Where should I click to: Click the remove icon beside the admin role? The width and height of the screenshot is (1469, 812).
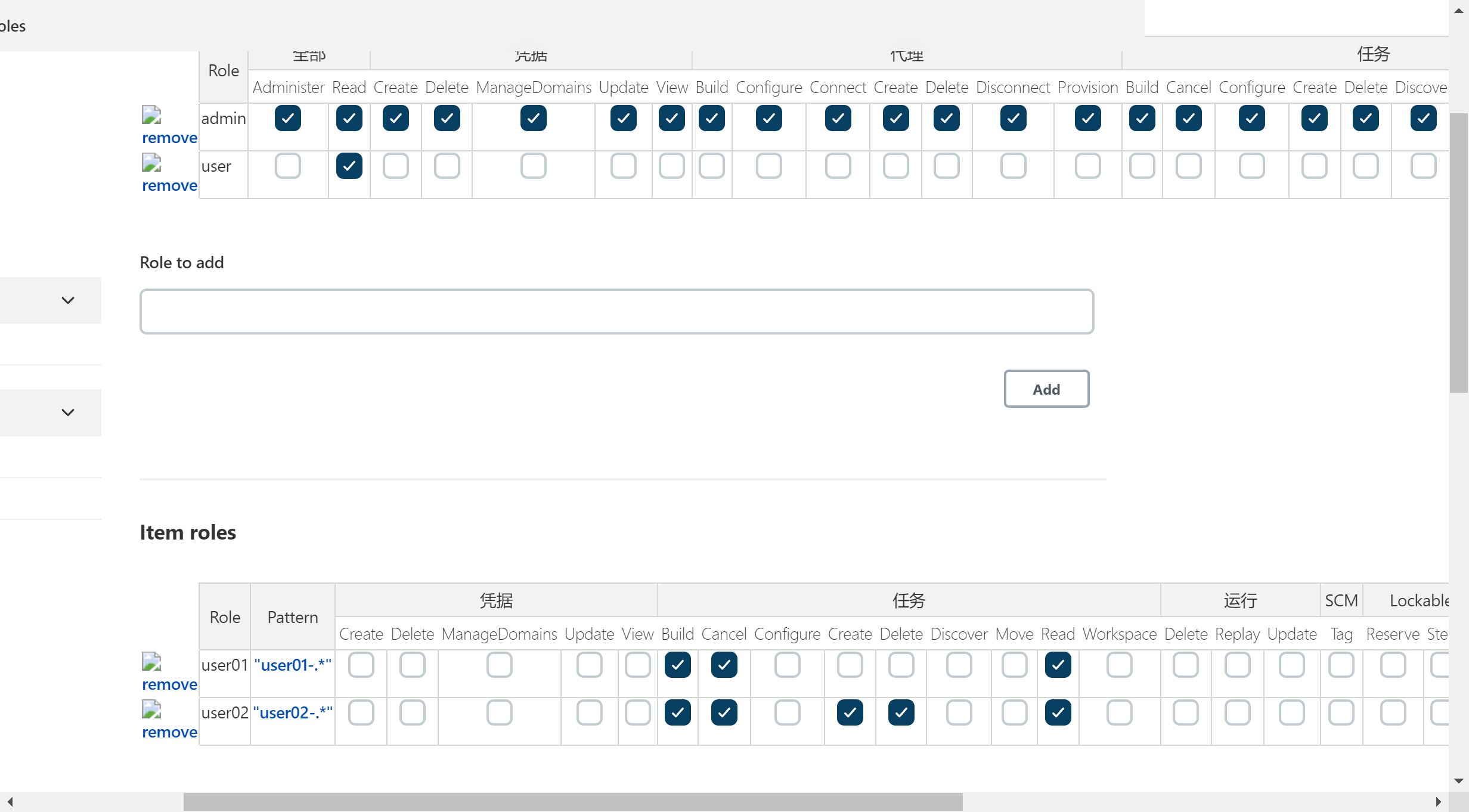point(151,113)
